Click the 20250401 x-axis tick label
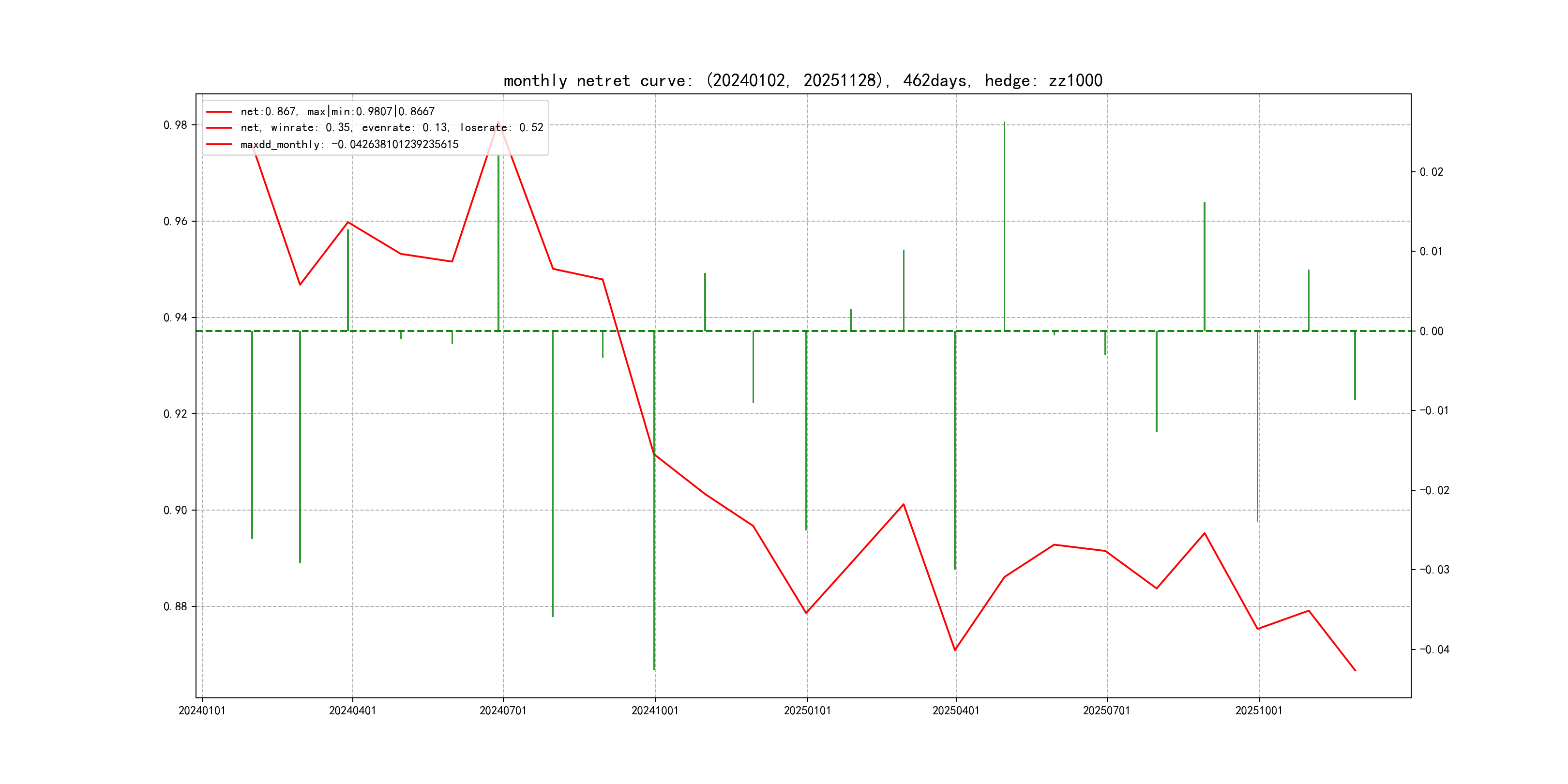This screenshot has height=784, width=1568. pos(956,710)
